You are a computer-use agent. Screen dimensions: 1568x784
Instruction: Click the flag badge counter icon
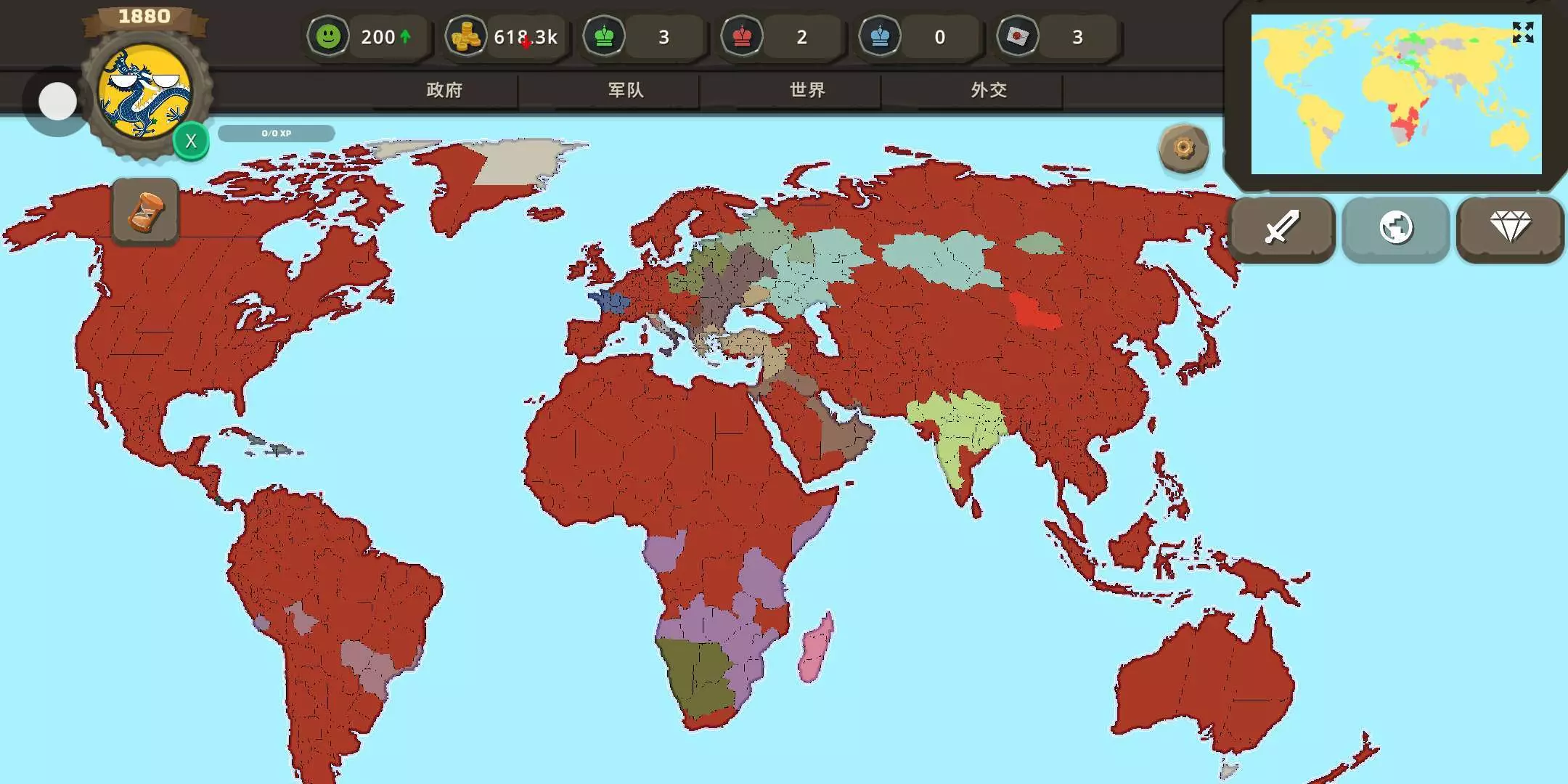pyautogui.click(x=1017, y=36)
